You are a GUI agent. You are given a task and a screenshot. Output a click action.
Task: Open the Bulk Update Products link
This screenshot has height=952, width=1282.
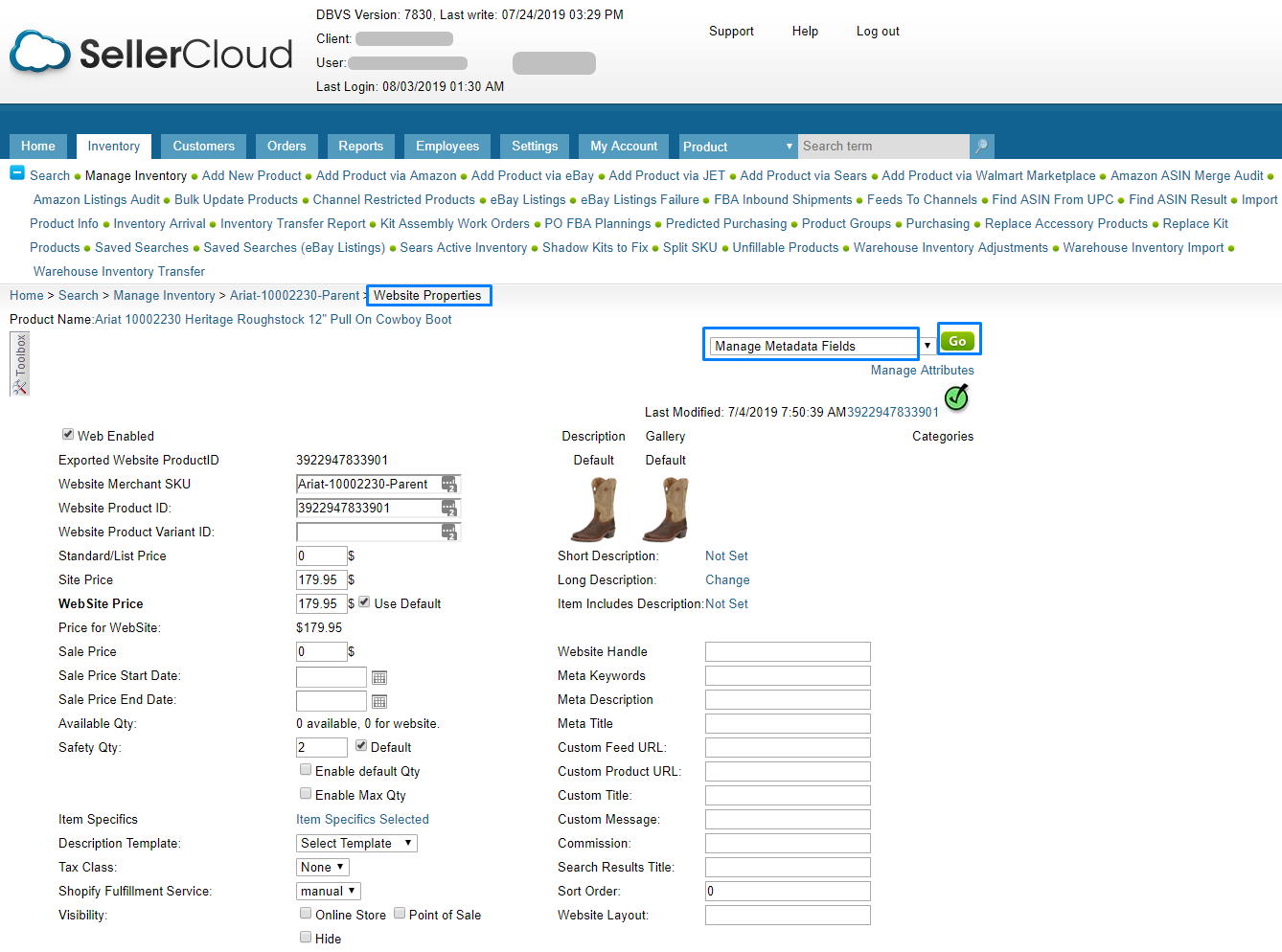pyautogui.click(x=236, y=200)
